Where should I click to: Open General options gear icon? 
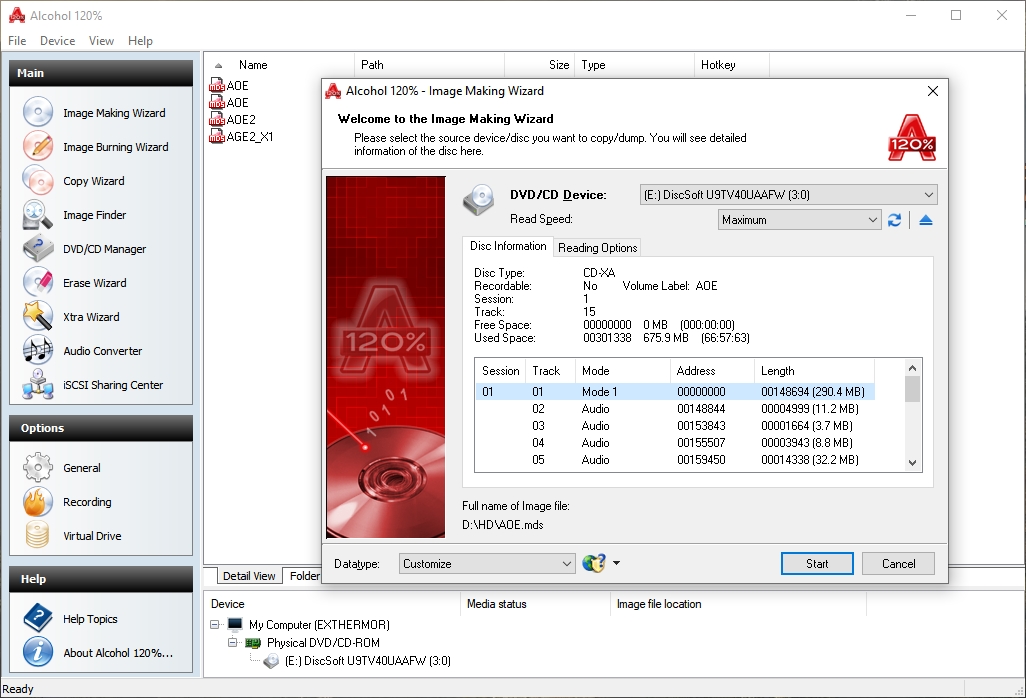[x=38, y=467]
